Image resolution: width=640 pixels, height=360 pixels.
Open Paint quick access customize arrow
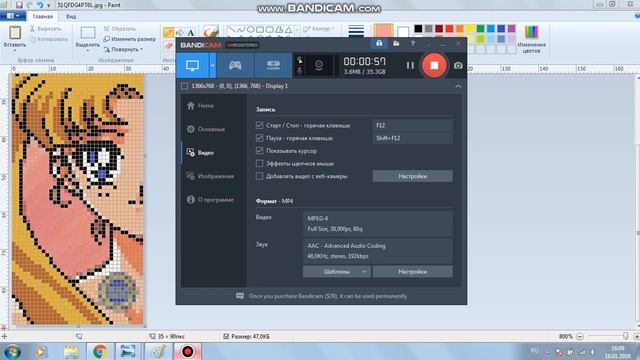point(49,6)
